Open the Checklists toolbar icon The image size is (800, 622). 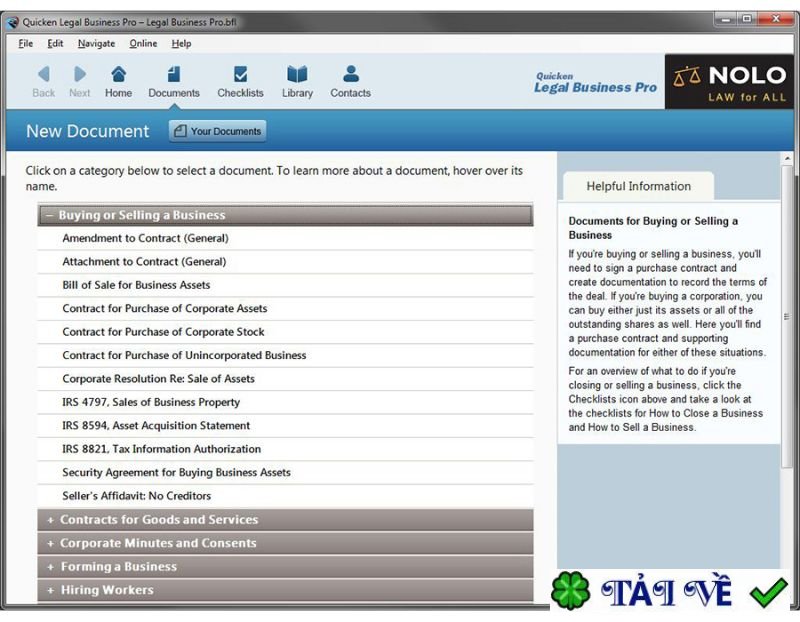pyautogui.click(x=240, y=74)
